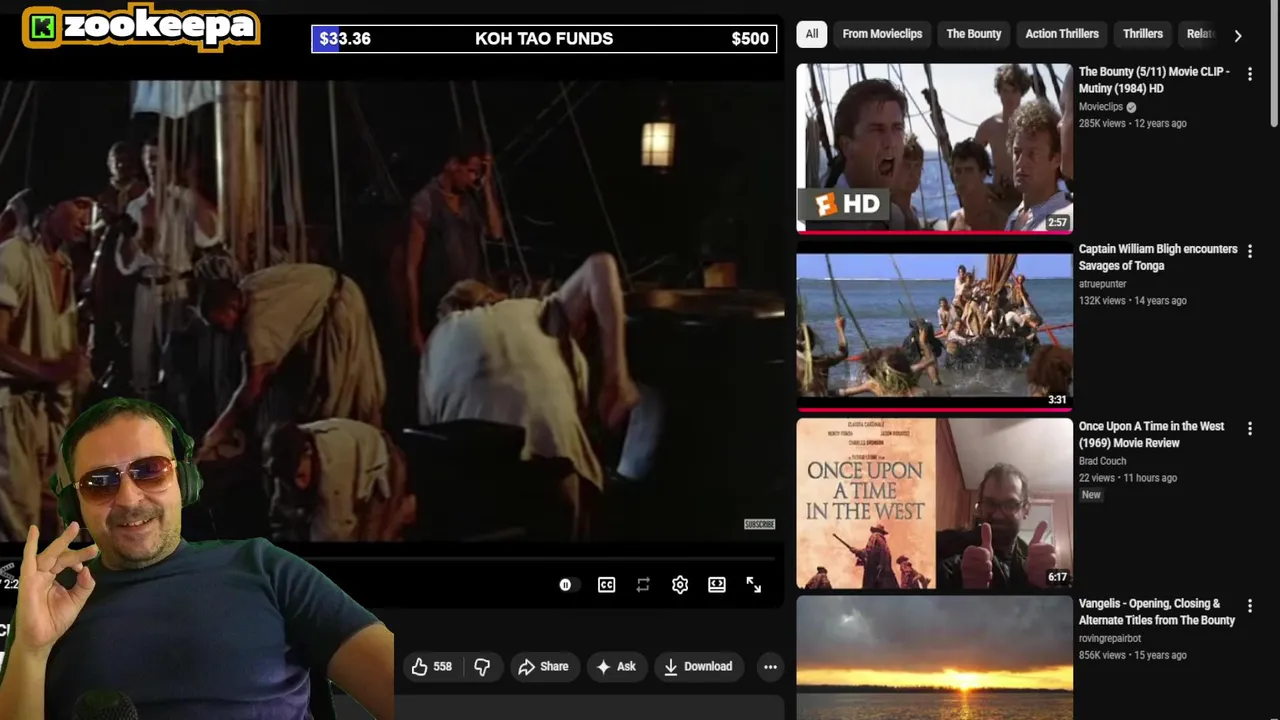Click the $500 goal amount
Image resolution: width=1280 pixels, height=720 pixels.
click(750, 39)
